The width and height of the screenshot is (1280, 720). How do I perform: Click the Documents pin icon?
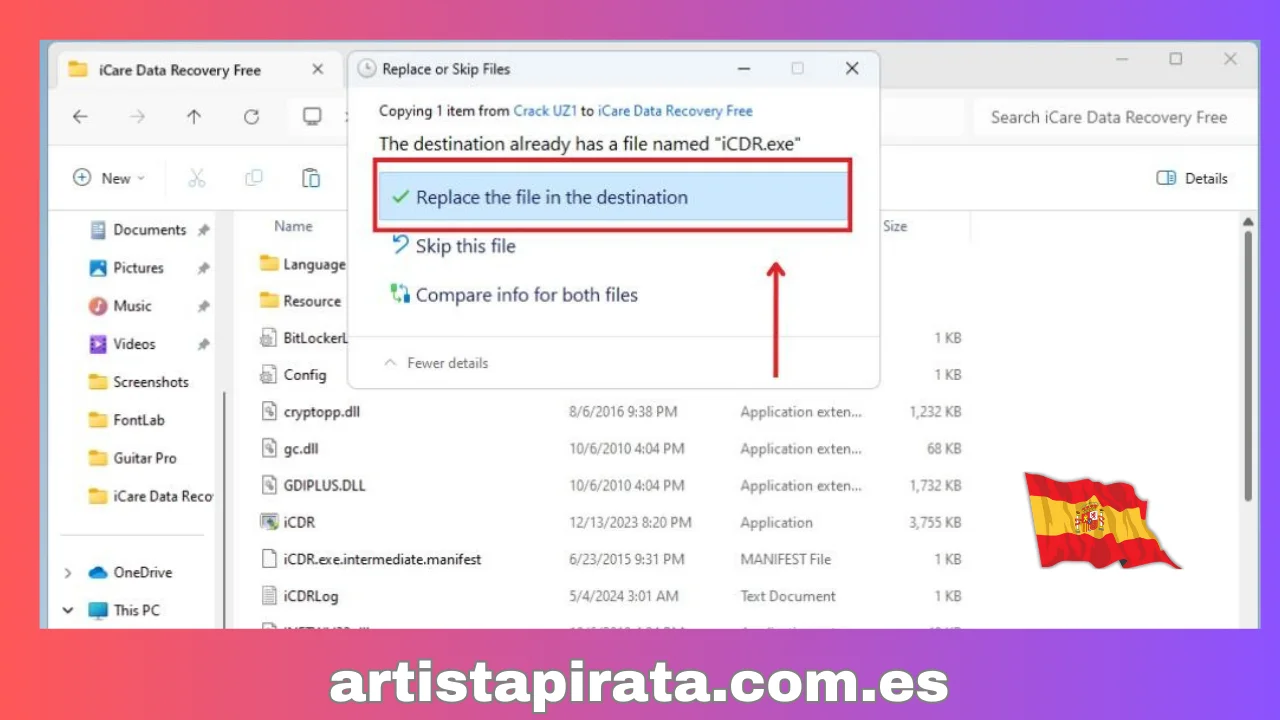click(x=203, y=230)
